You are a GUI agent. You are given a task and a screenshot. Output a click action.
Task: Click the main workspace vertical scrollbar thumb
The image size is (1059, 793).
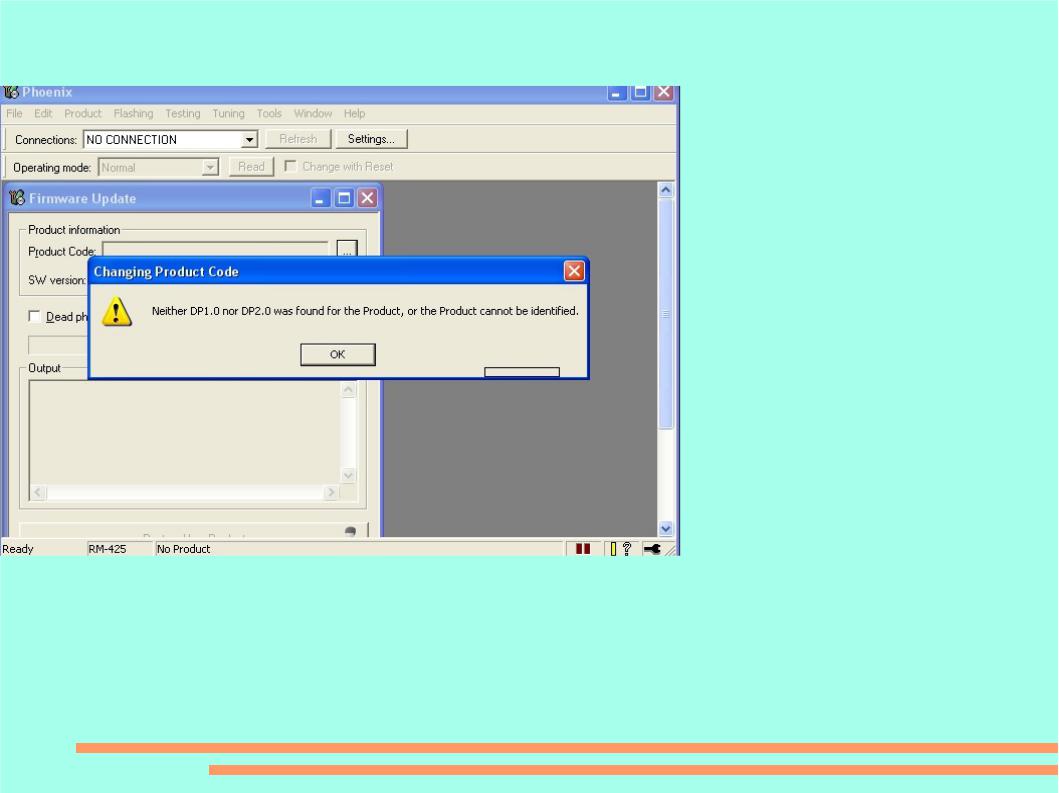pyautogui.click(x=666, y=313)
